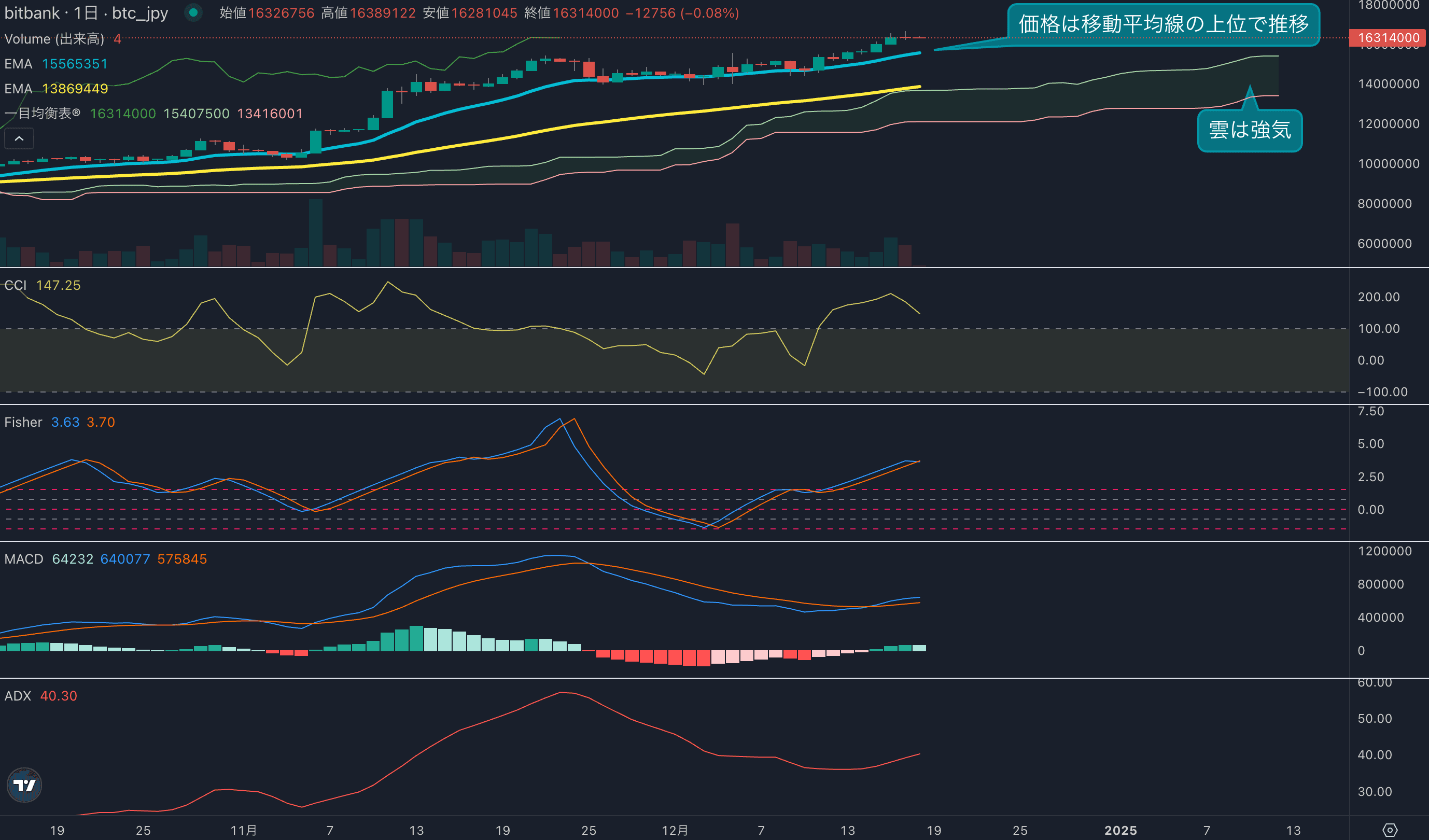Open chart settings hexagon gear icon
This screenshot has height=840, width=1429.
click(x=1390, y=830)
